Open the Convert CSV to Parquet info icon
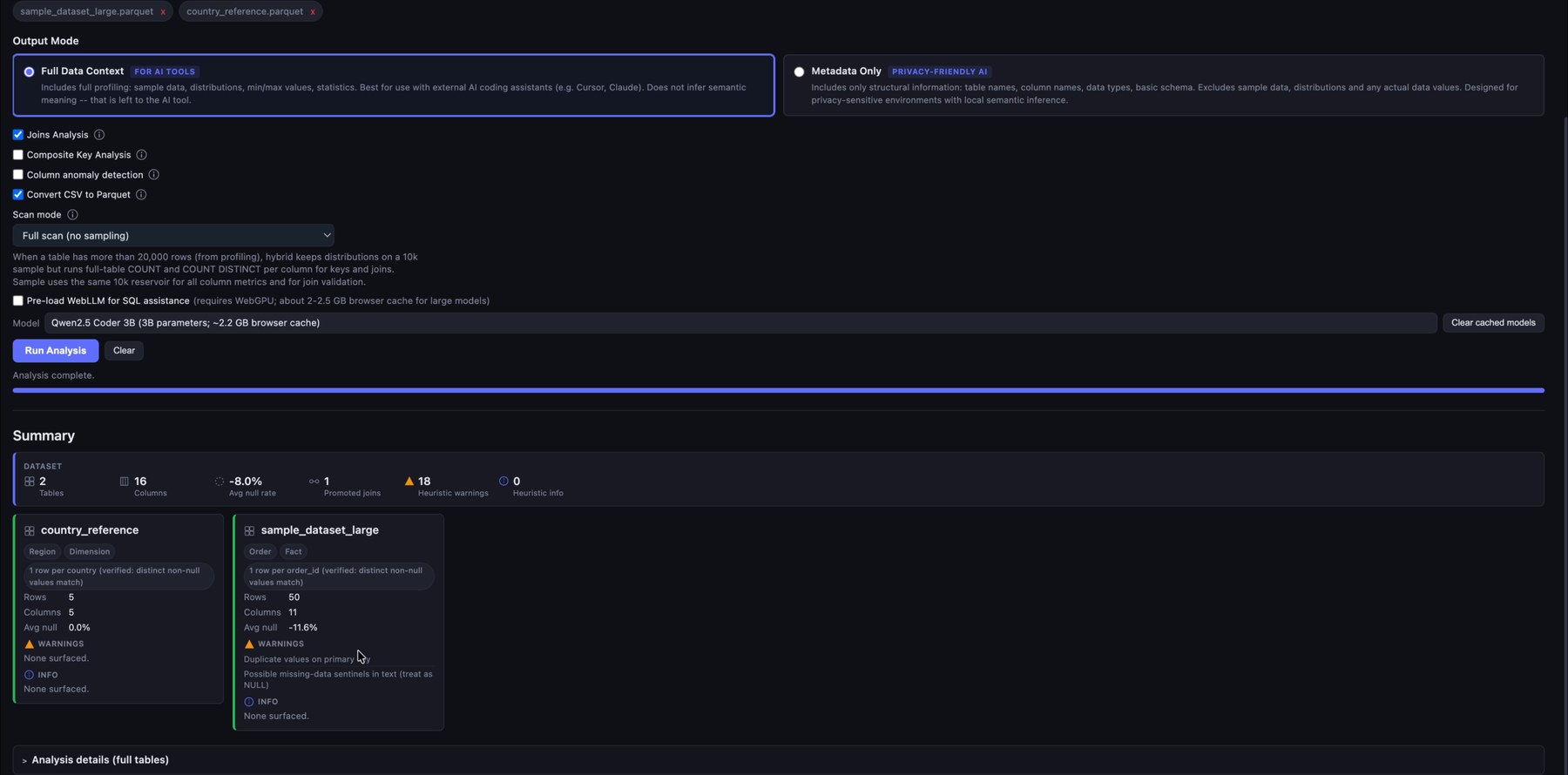This screenshot has width=1568, height=775. click(141, 194)
